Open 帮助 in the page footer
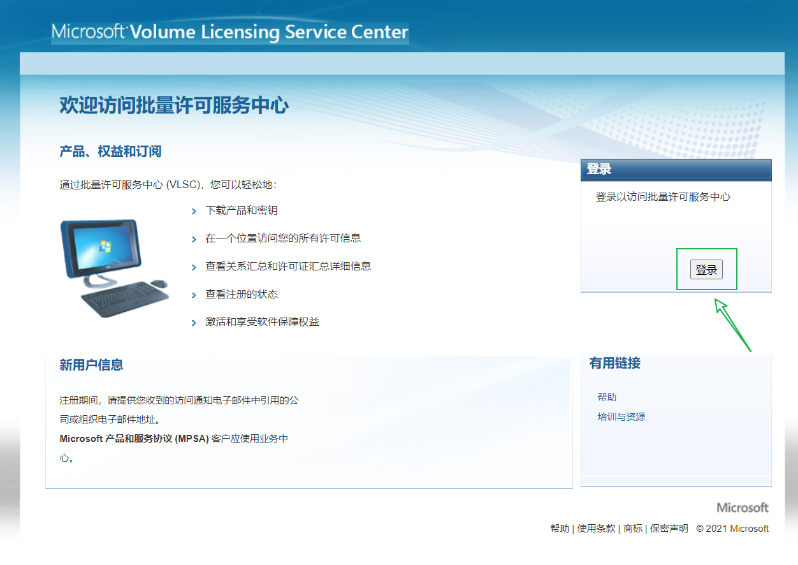Image resolution: width=798 pixels, height=565 pixels. tap(560, 528)
